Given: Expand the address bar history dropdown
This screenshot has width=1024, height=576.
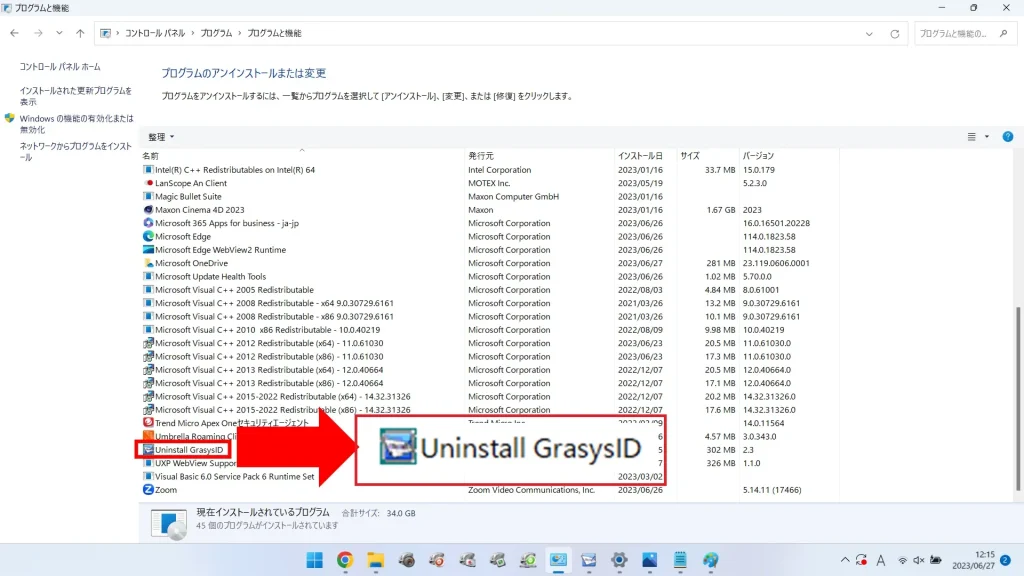Looking at the screenshot, I should pos(869,34).
